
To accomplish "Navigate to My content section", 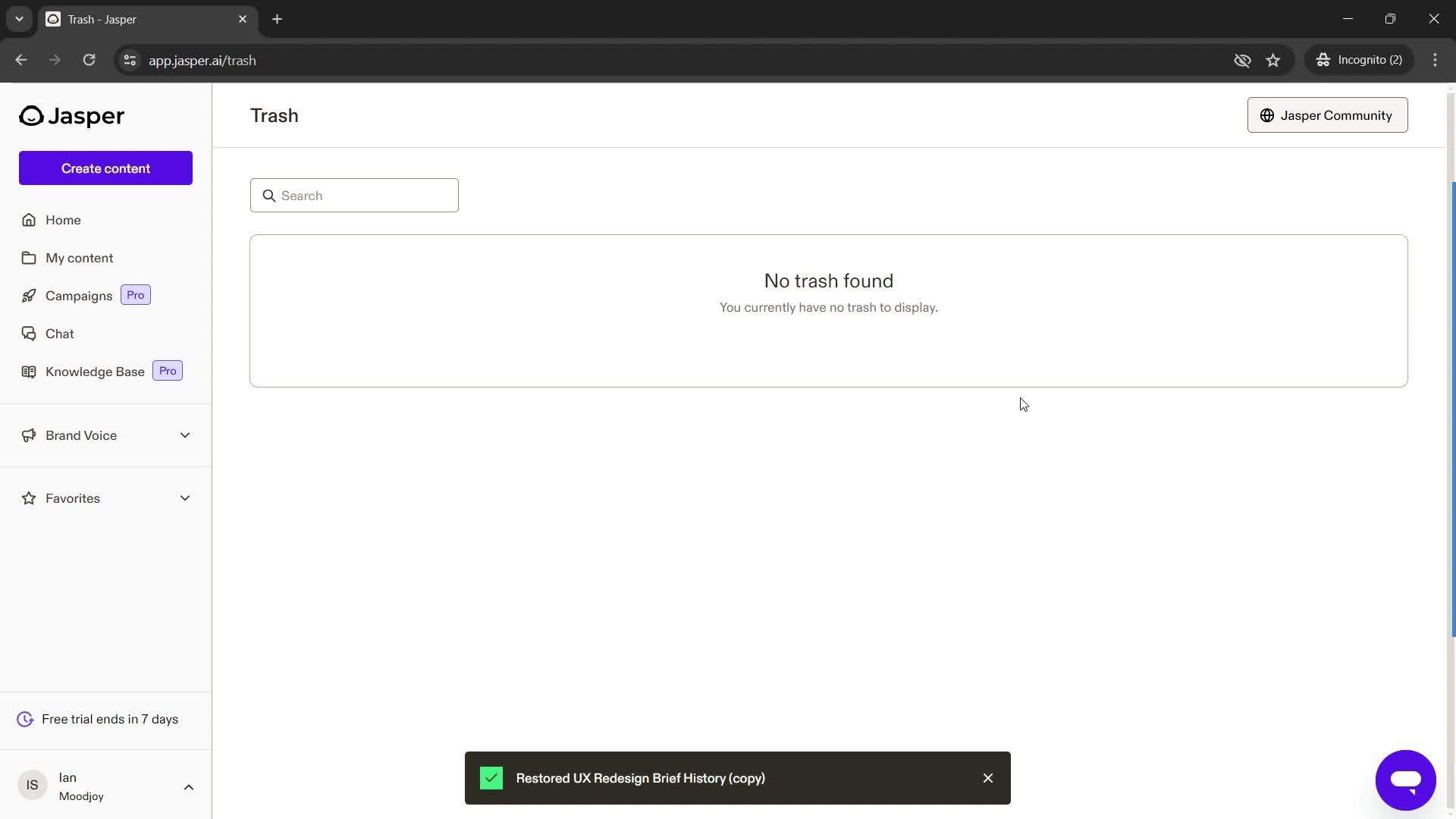I will (x=79, y=258).
